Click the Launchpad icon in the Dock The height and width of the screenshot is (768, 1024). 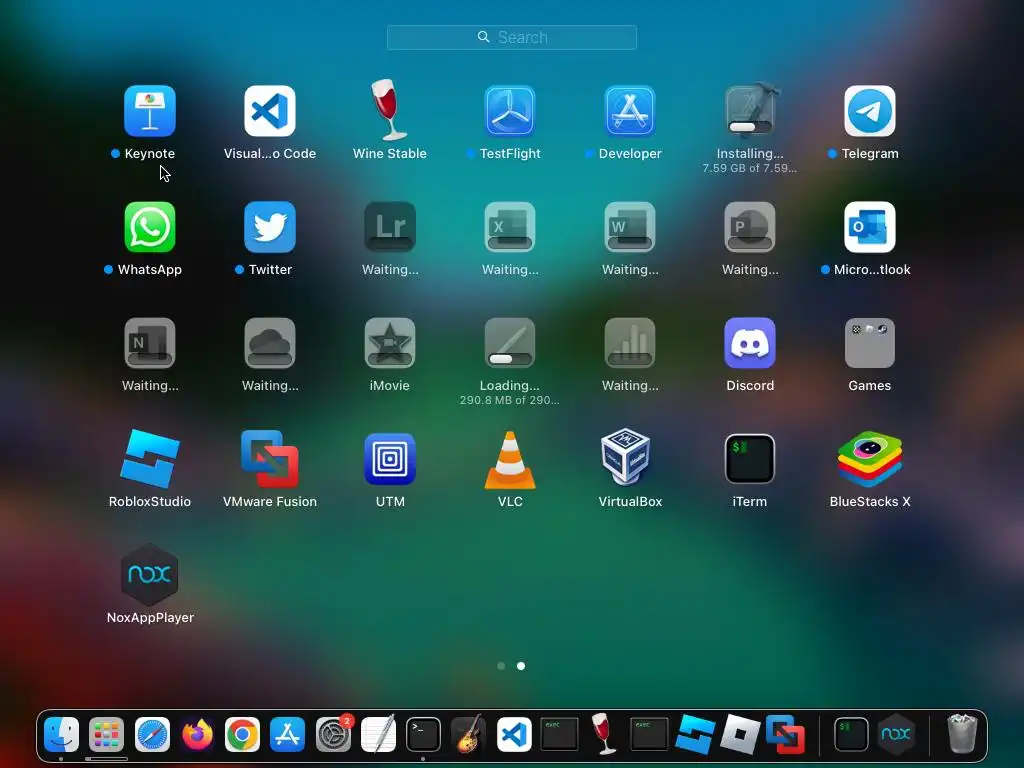tap(106, 735)
